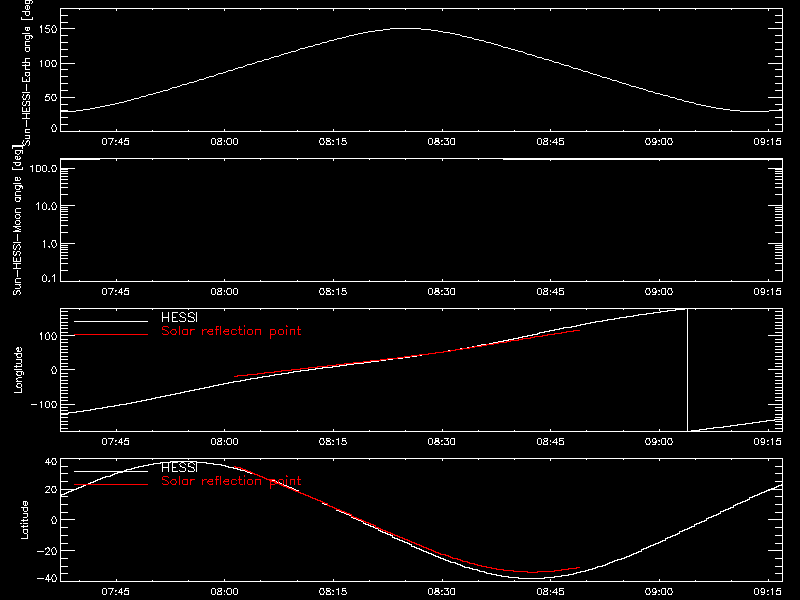800x600 pixels.
Task: Click 08:15 time label under Longitude plot
Action: point(333,442)
